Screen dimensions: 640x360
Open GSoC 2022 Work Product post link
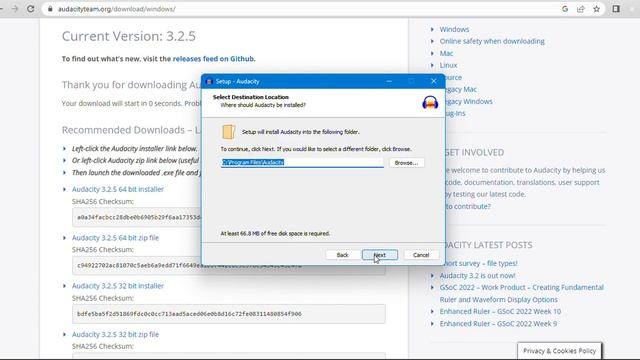(x=521, y=293)
